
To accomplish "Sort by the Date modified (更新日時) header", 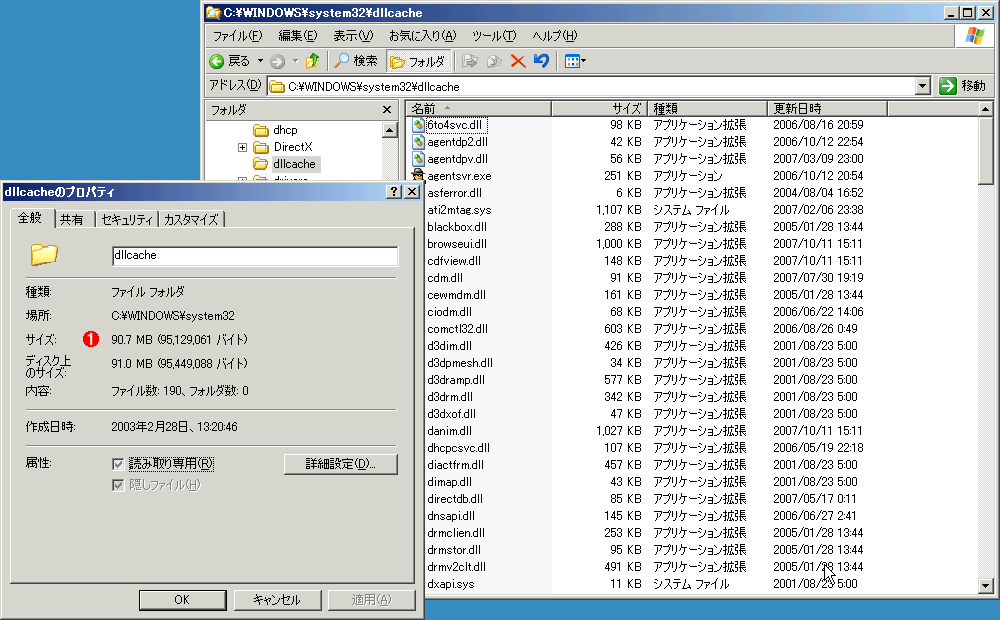I will pos(827,108).
